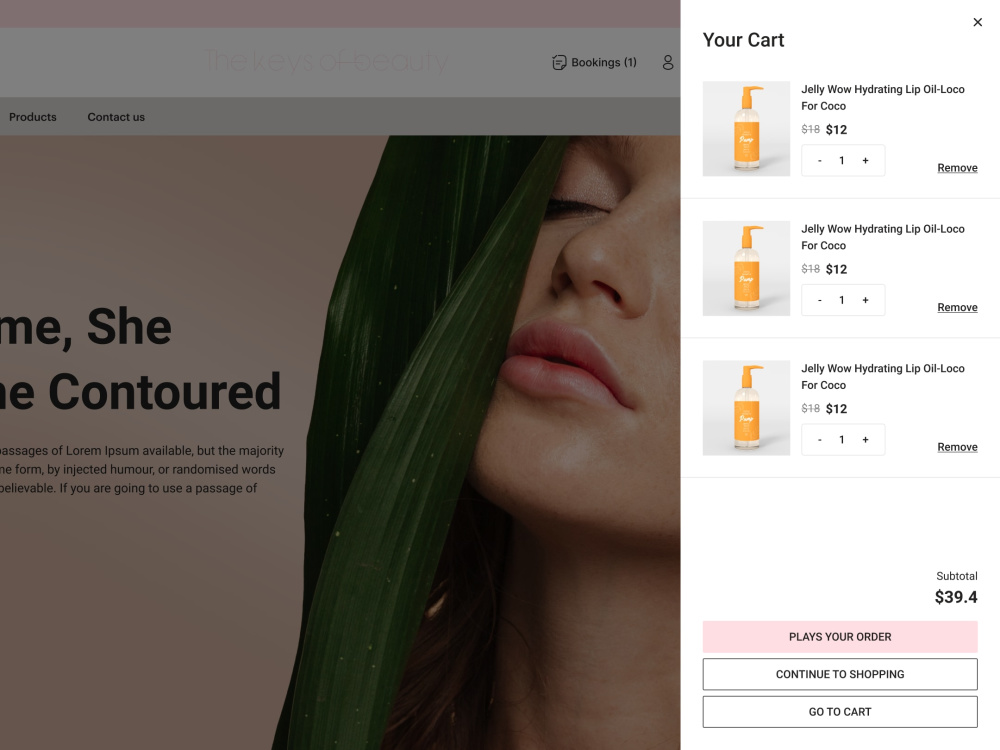Screen dimensions: 1000x750
Task: Click the first item's quantity field
Action: (x=842, y=161)
